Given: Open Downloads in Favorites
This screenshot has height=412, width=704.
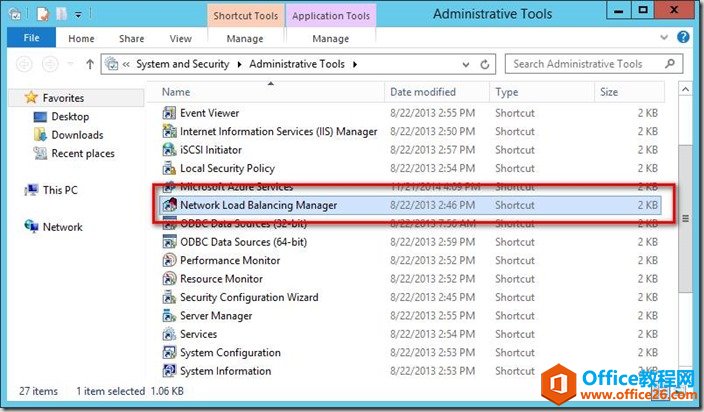Looking at the screenshot, I should click(x=77, y=135).
